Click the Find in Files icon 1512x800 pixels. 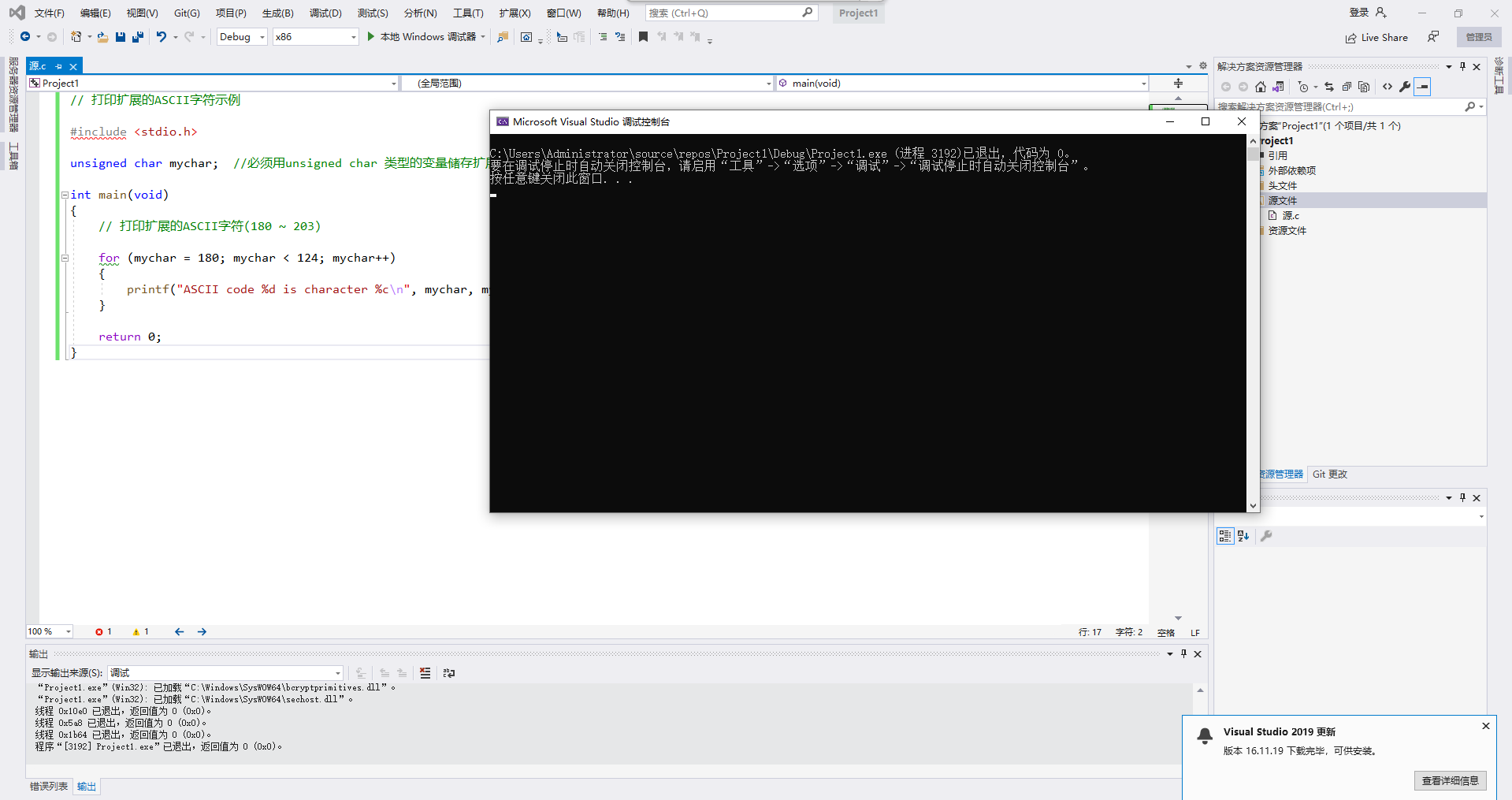coord(502,36)
